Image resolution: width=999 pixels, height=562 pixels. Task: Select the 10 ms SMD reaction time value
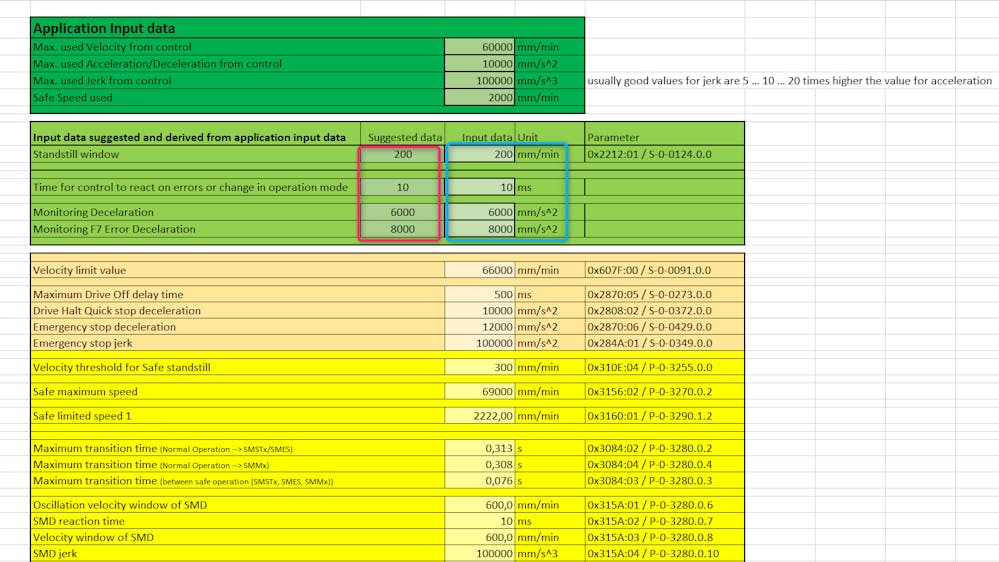(x=479, y=521)
